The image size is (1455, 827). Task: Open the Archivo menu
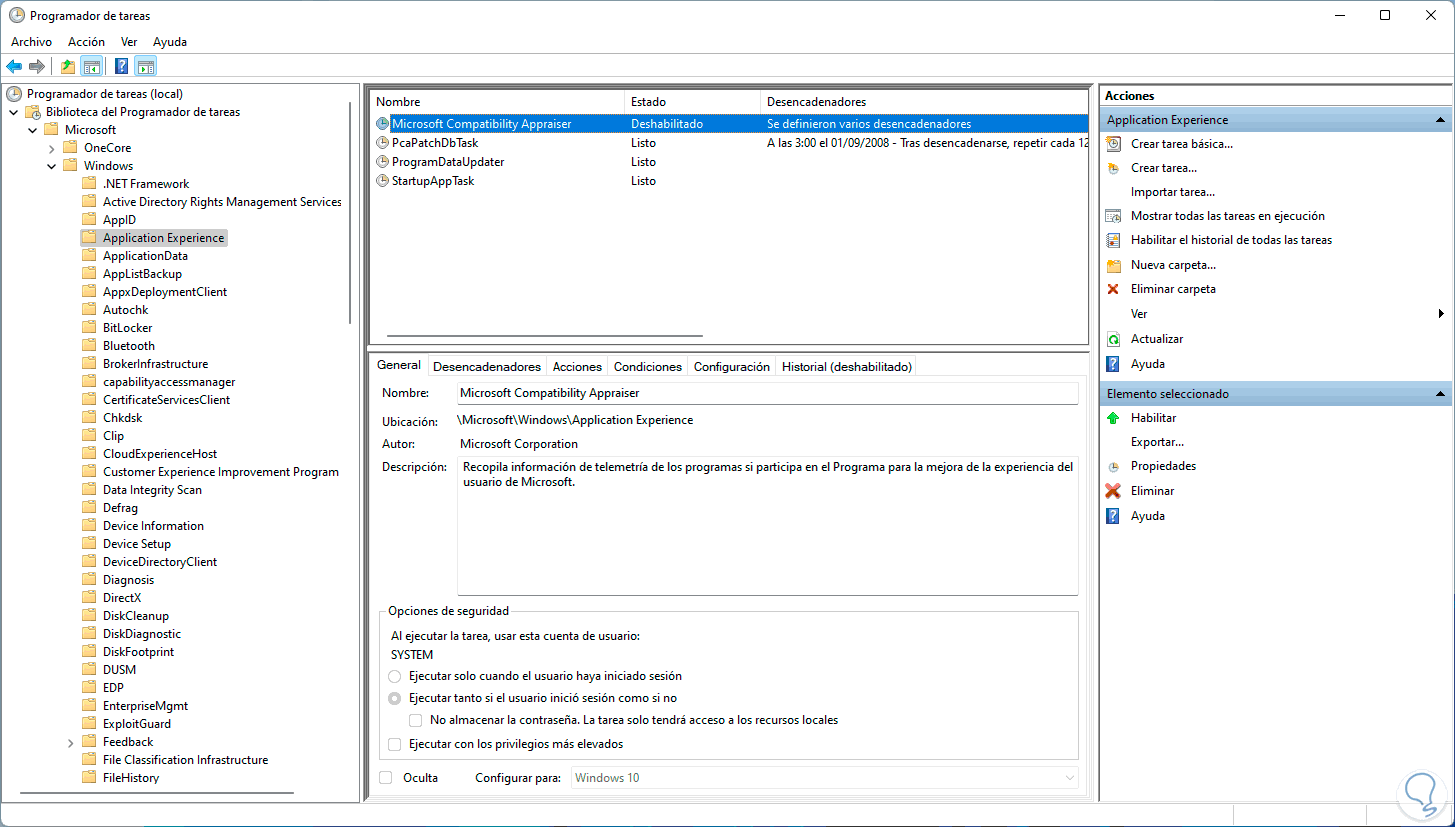tap(31, 42)
